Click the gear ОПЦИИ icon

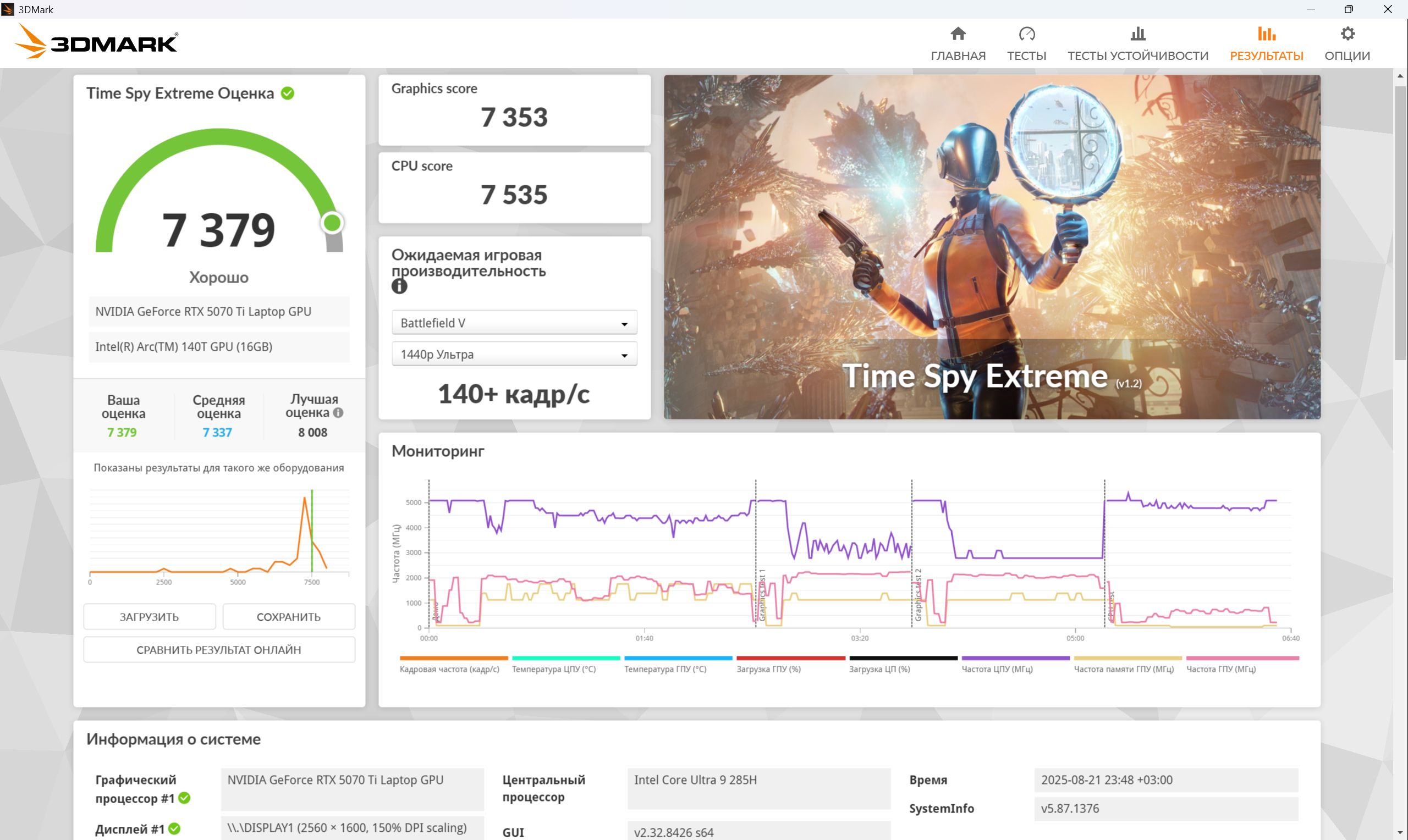(x=1347, y=34)
